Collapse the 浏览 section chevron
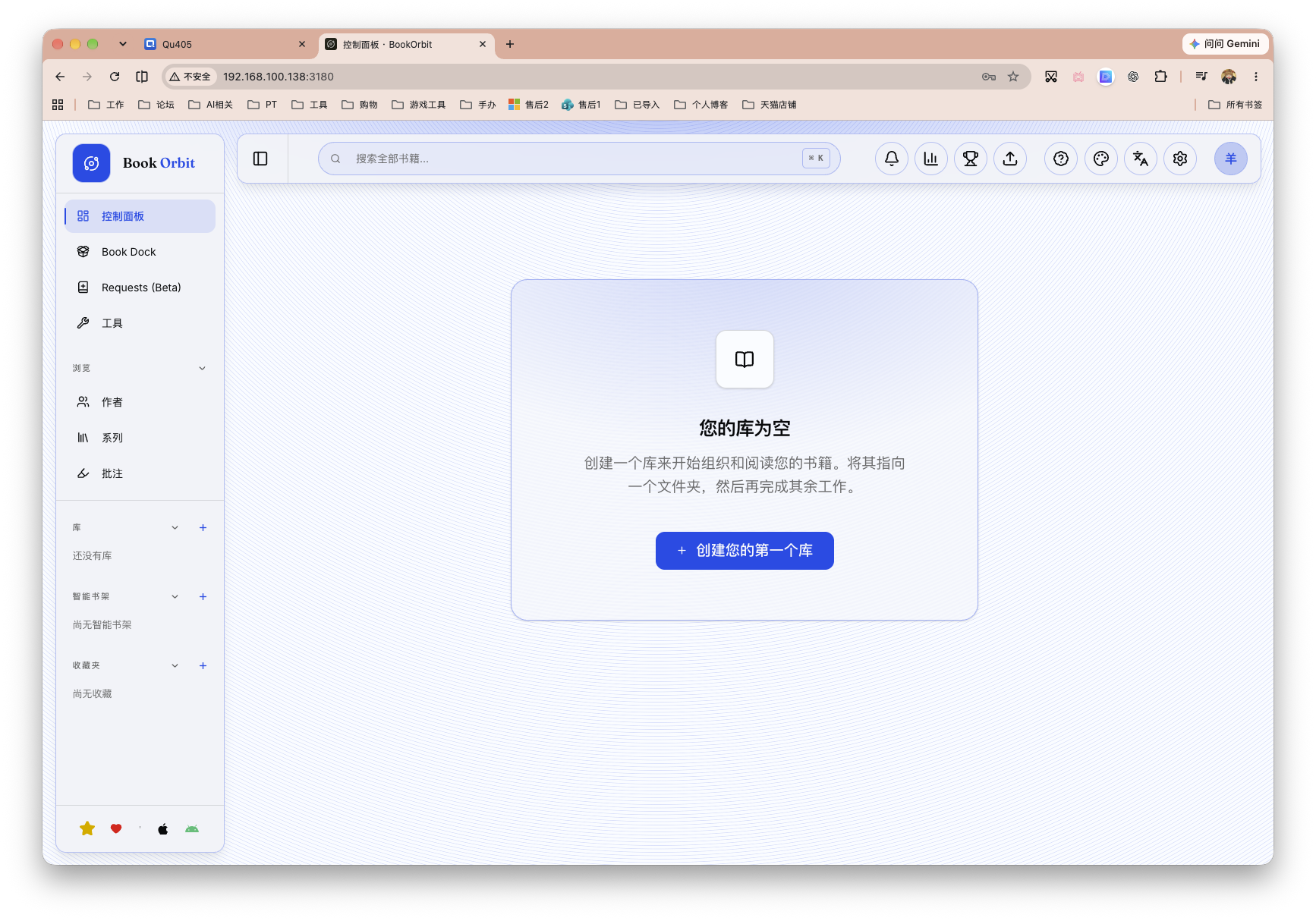The image size is (1316, 921). point(202,368)
